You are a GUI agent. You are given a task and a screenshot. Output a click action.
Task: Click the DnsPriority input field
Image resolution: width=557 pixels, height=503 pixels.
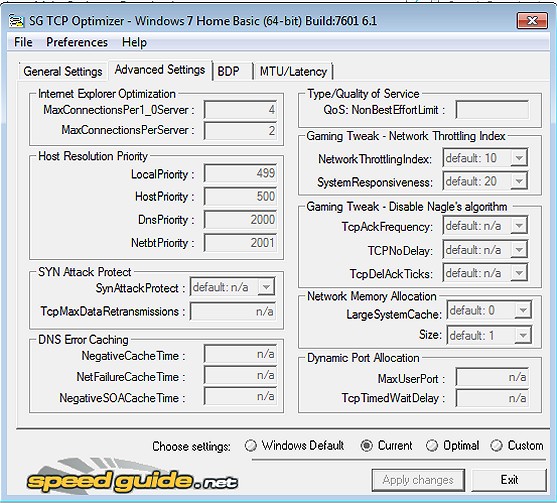click(x=240, y=220)
